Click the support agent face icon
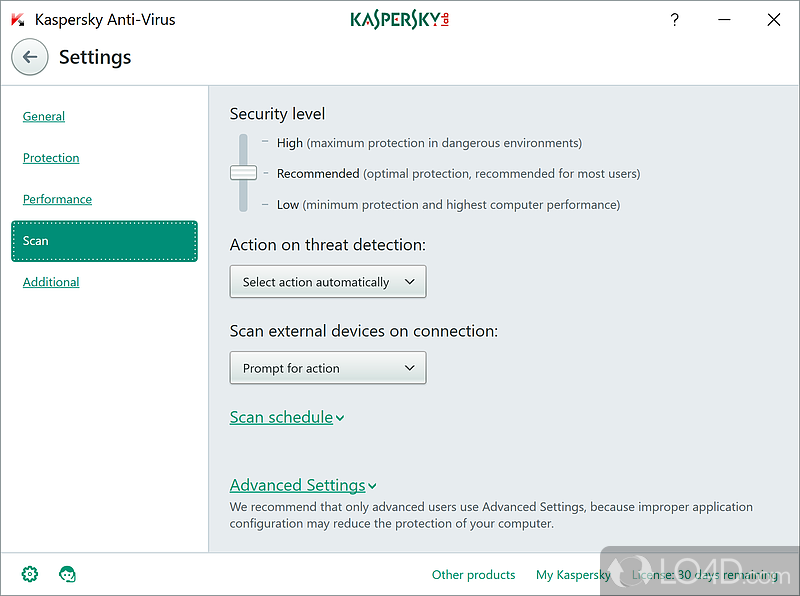This screenshot has width=800, height=596. click(68, 574)
